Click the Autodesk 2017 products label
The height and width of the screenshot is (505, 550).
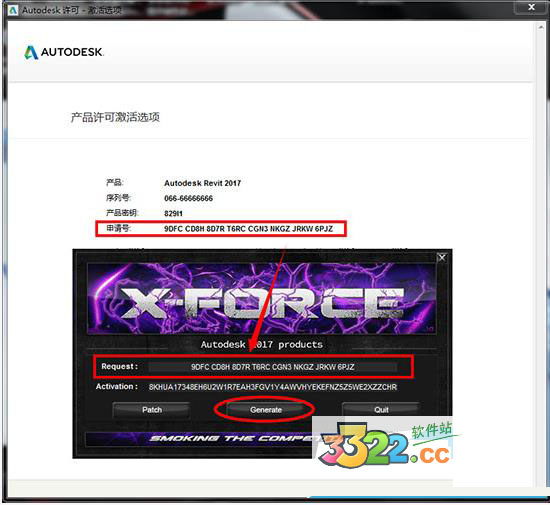[262, 345]
